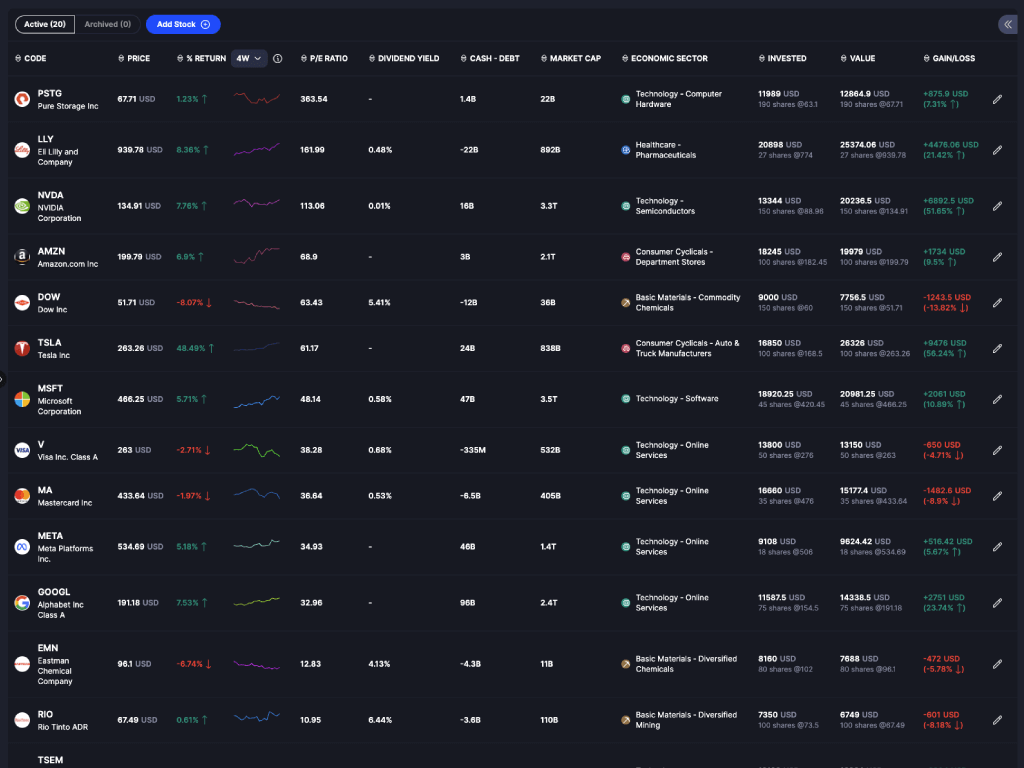Click the edit pencil for DOW row
1024x768 pixels.
[997, 303]
